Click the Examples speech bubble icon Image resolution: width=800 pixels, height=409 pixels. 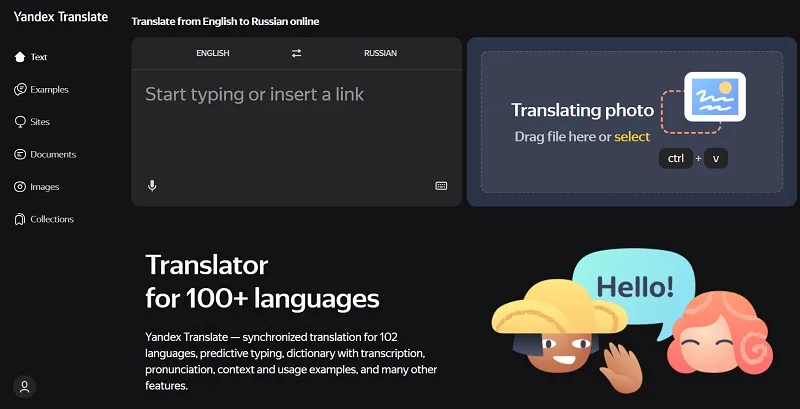point(20,90)
